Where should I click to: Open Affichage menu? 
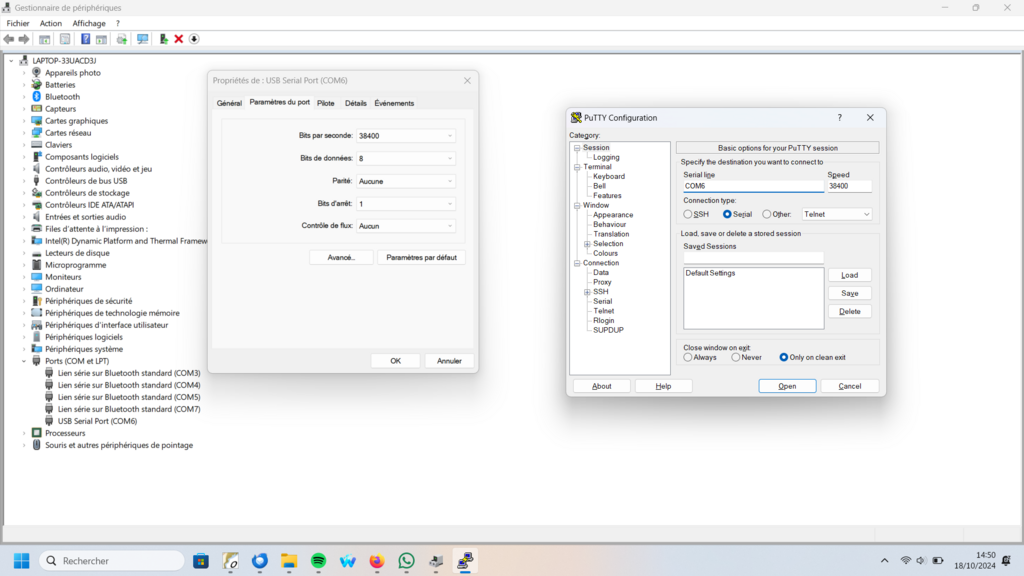coord(89,24)
